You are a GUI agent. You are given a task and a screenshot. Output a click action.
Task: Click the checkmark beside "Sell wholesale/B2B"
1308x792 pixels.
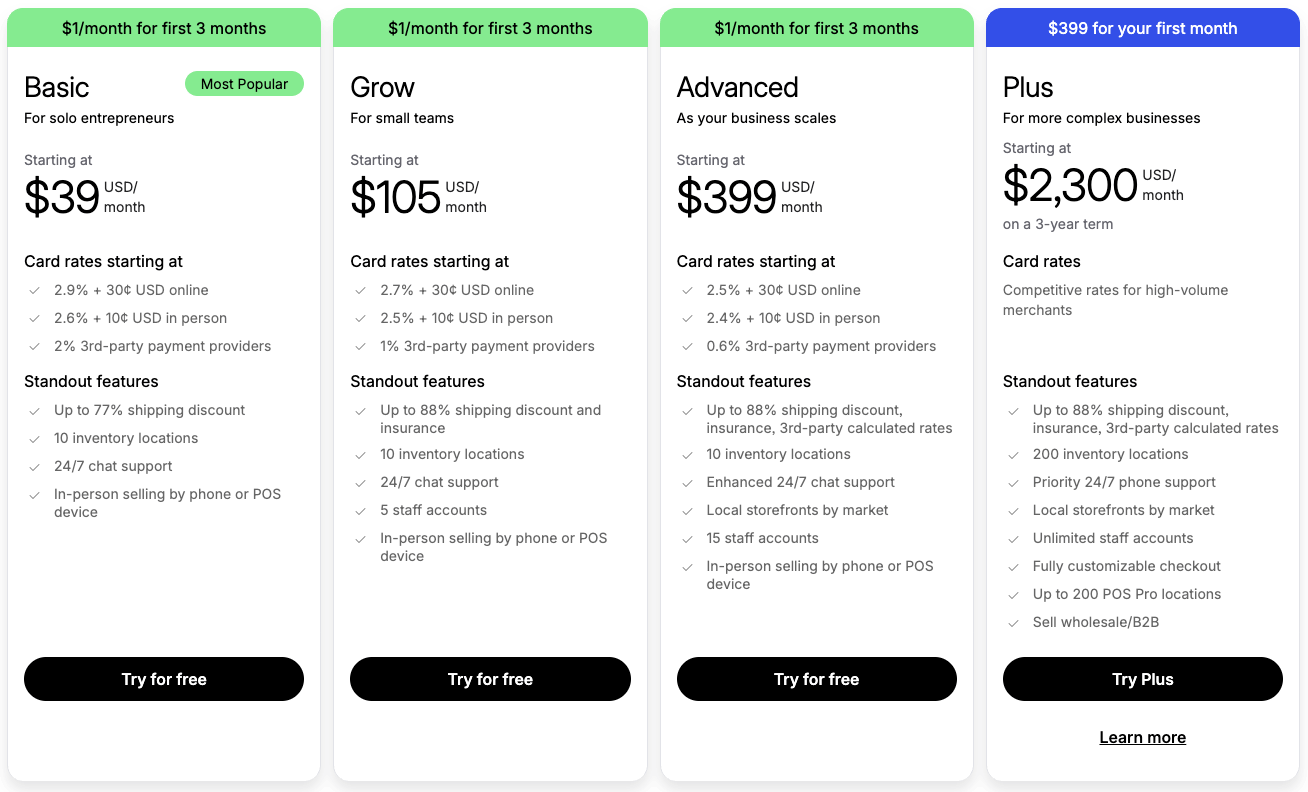coord(1013,622)
